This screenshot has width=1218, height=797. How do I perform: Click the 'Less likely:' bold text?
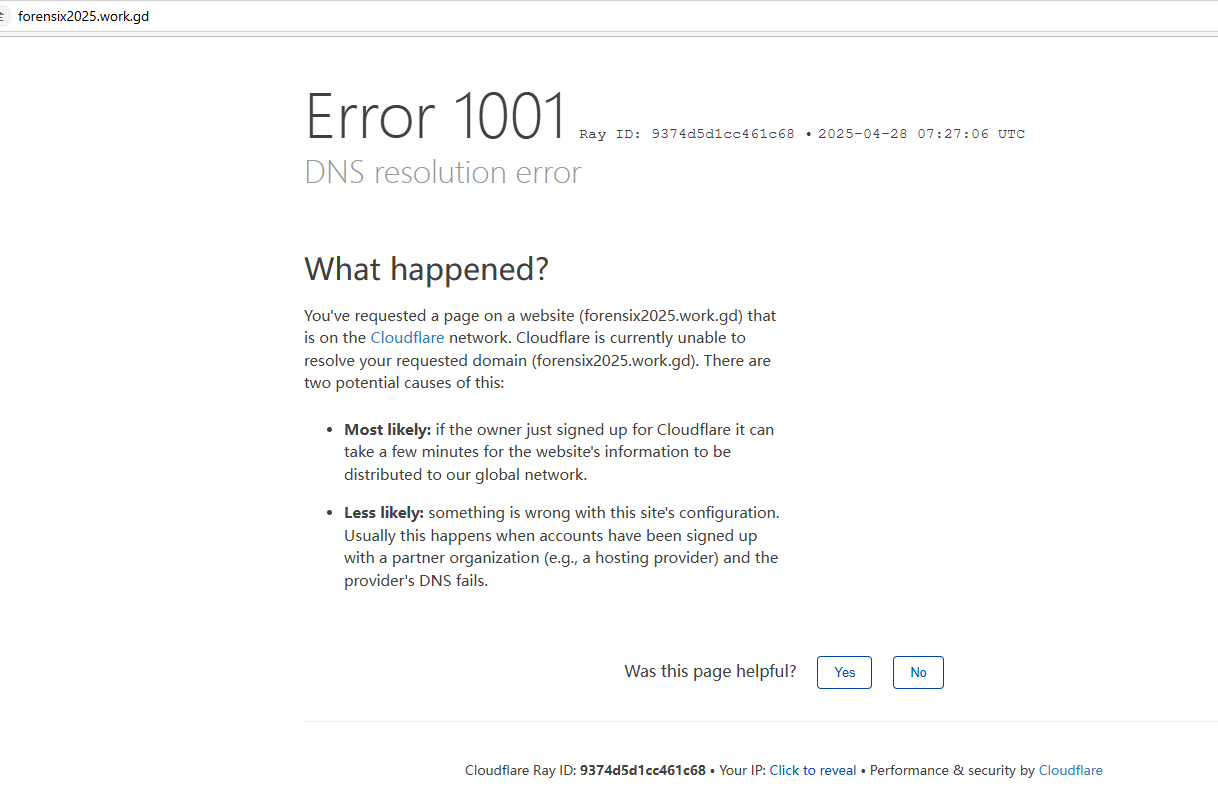pos(384,512)
